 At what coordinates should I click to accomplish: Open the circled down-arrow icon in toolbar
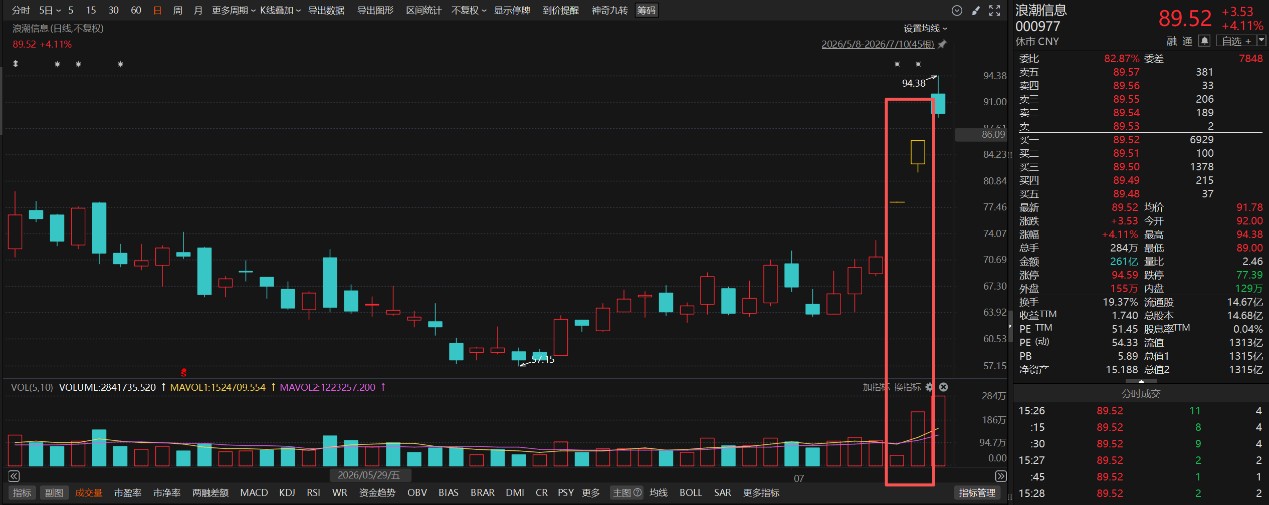click(957, 11)
